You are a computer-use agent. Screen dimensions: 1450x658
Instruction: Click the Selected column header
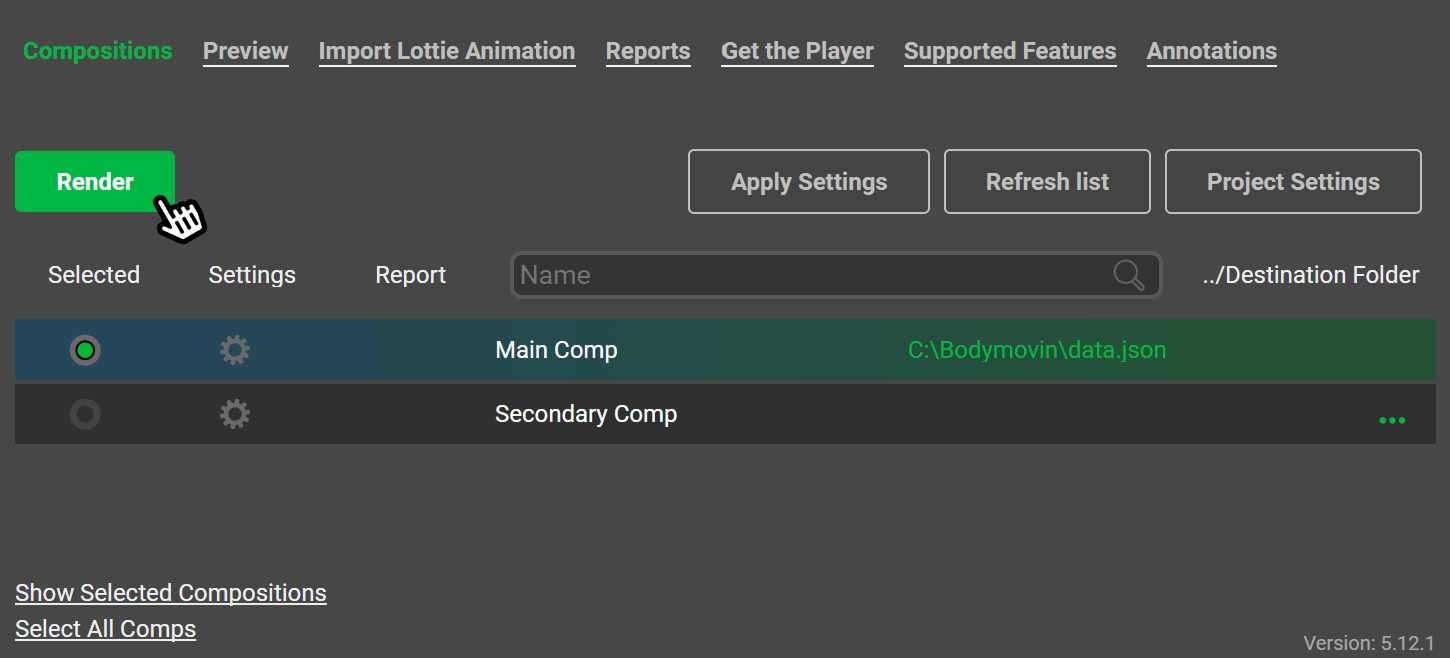[x=94, y=275]
